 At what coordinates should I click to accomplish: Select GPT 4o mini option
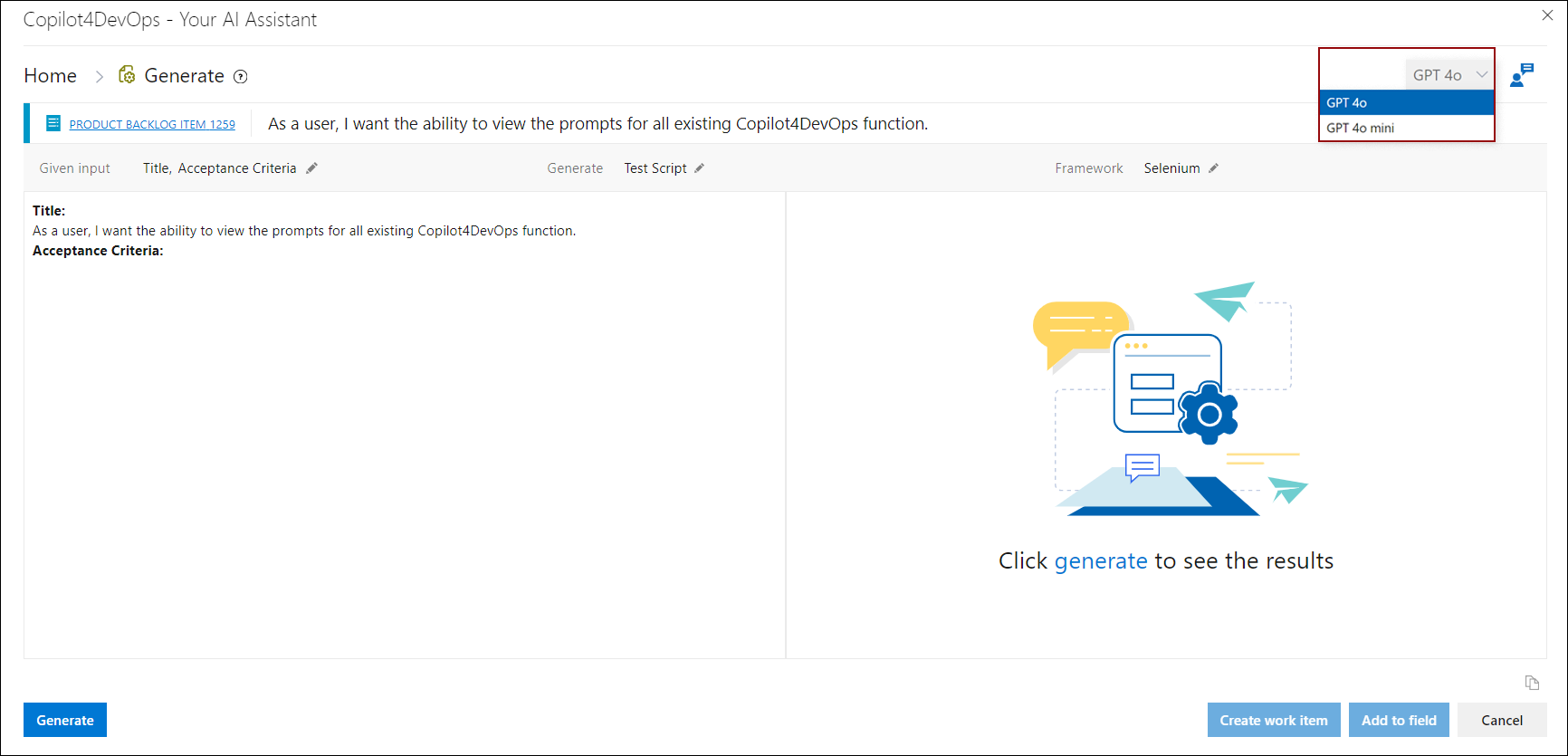click(1406, 128)
